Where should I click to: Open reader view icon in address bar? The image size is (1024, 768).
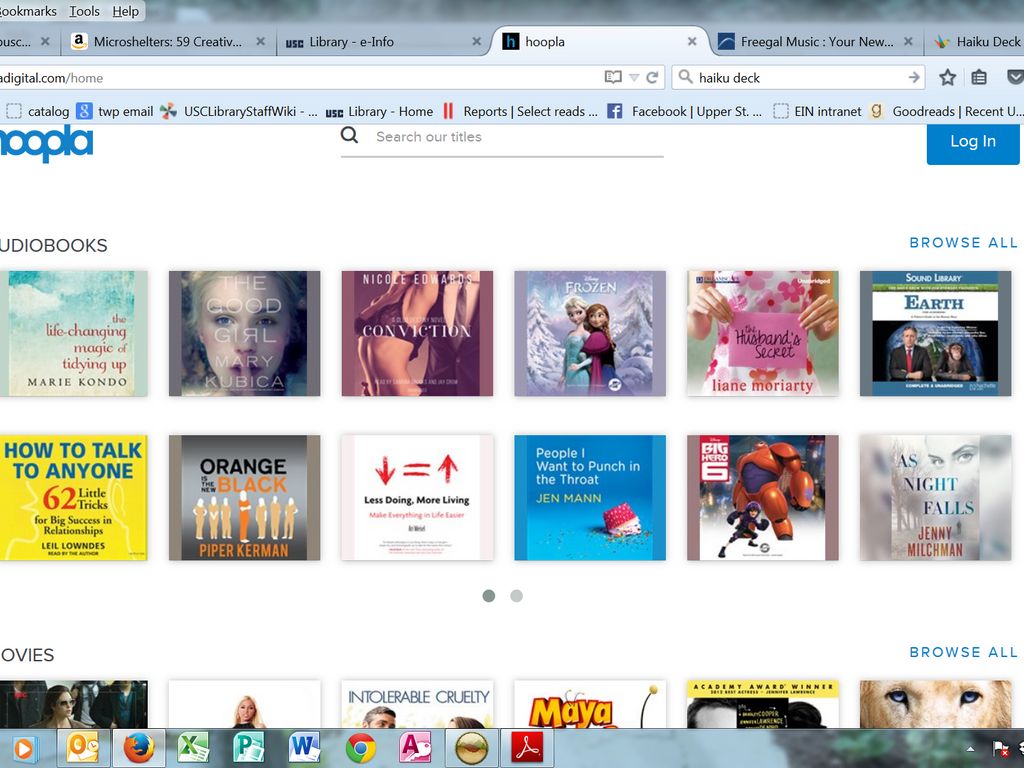[613, 77]
